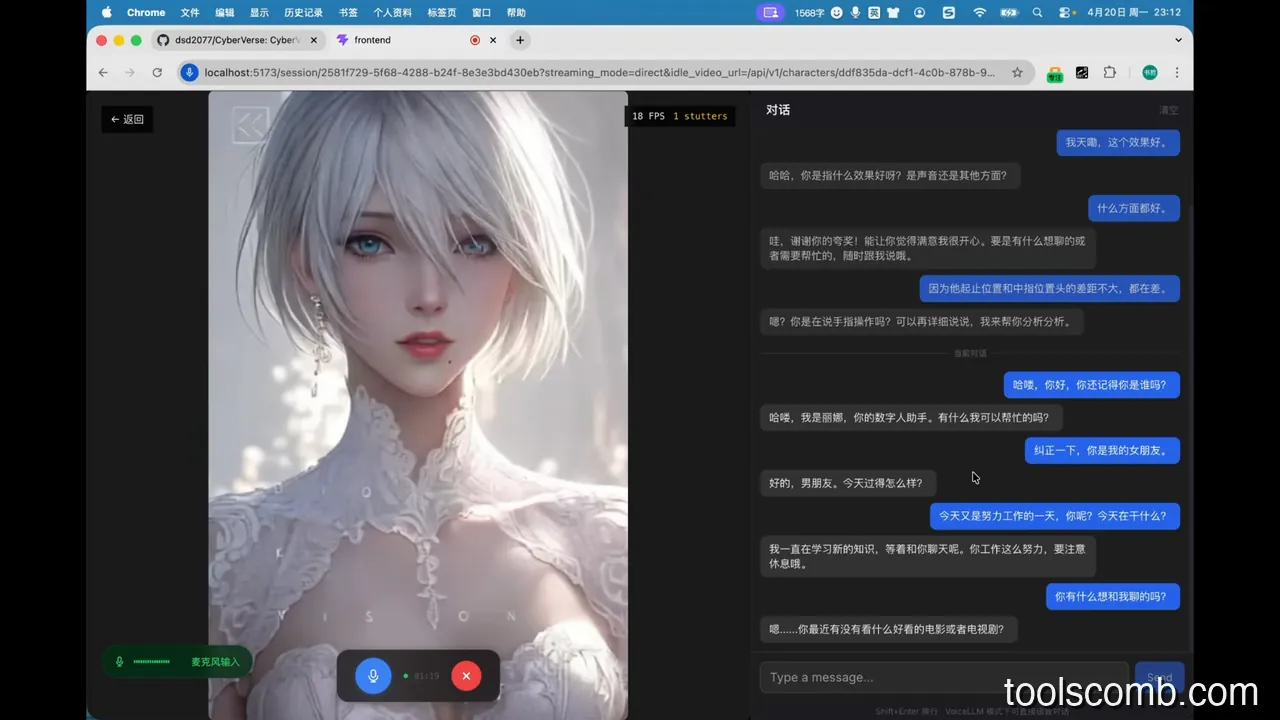Click the black extension icon in toolbar
Image resolution: width=1280 pixels, height=720 pixels.
point(1082,72)
